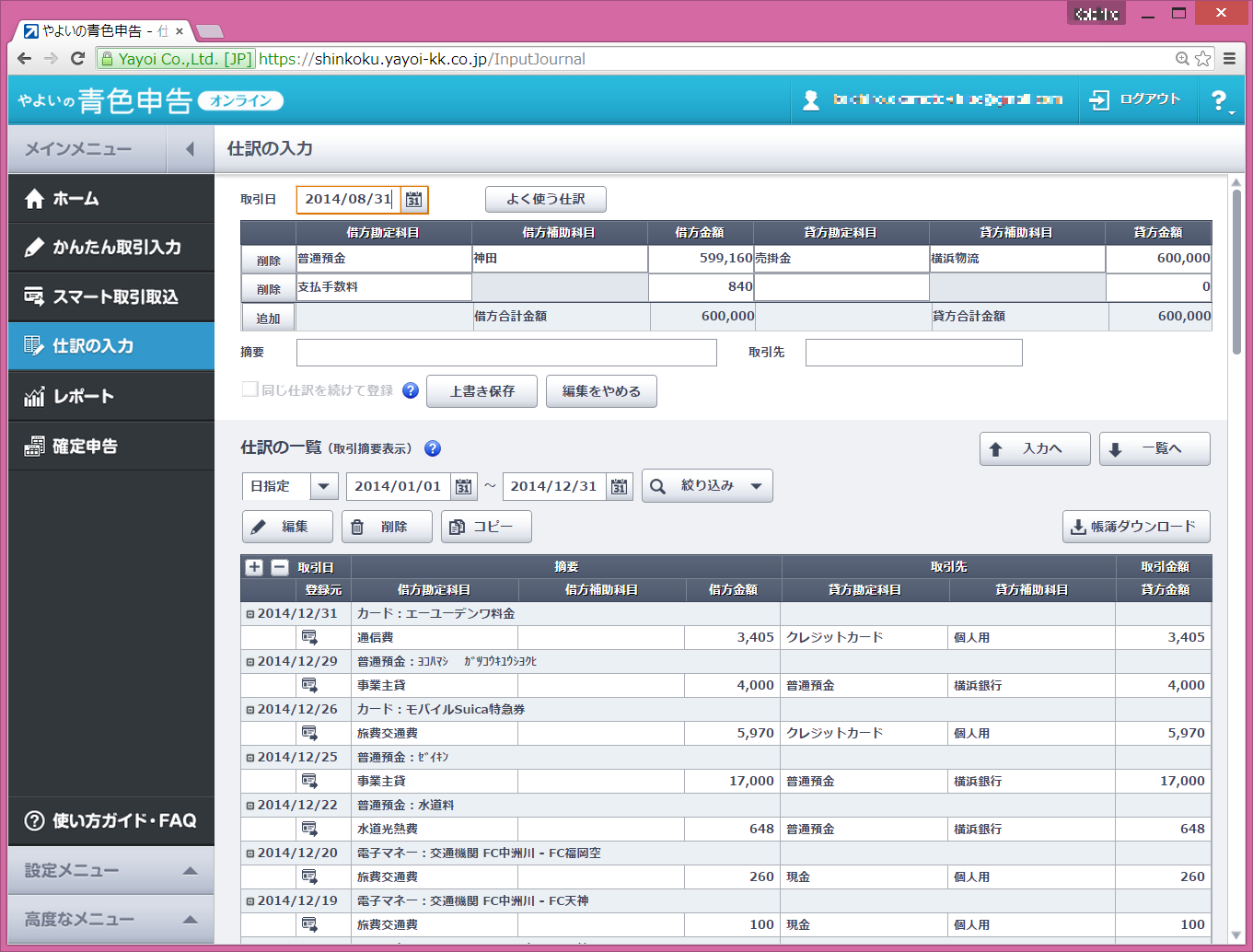Screen dimensions: 1253x952
Task: Click the minus icon to collapse all rows
Action: (x=280, y=567)
